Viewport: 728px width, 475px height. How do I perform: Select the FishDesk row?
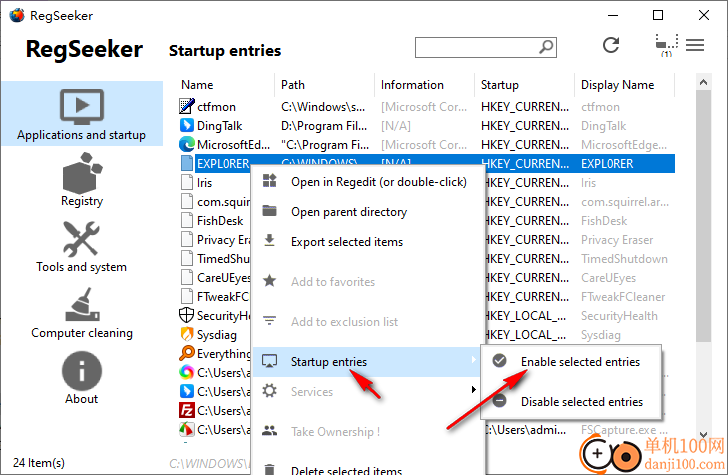click(x=220, y=221)
